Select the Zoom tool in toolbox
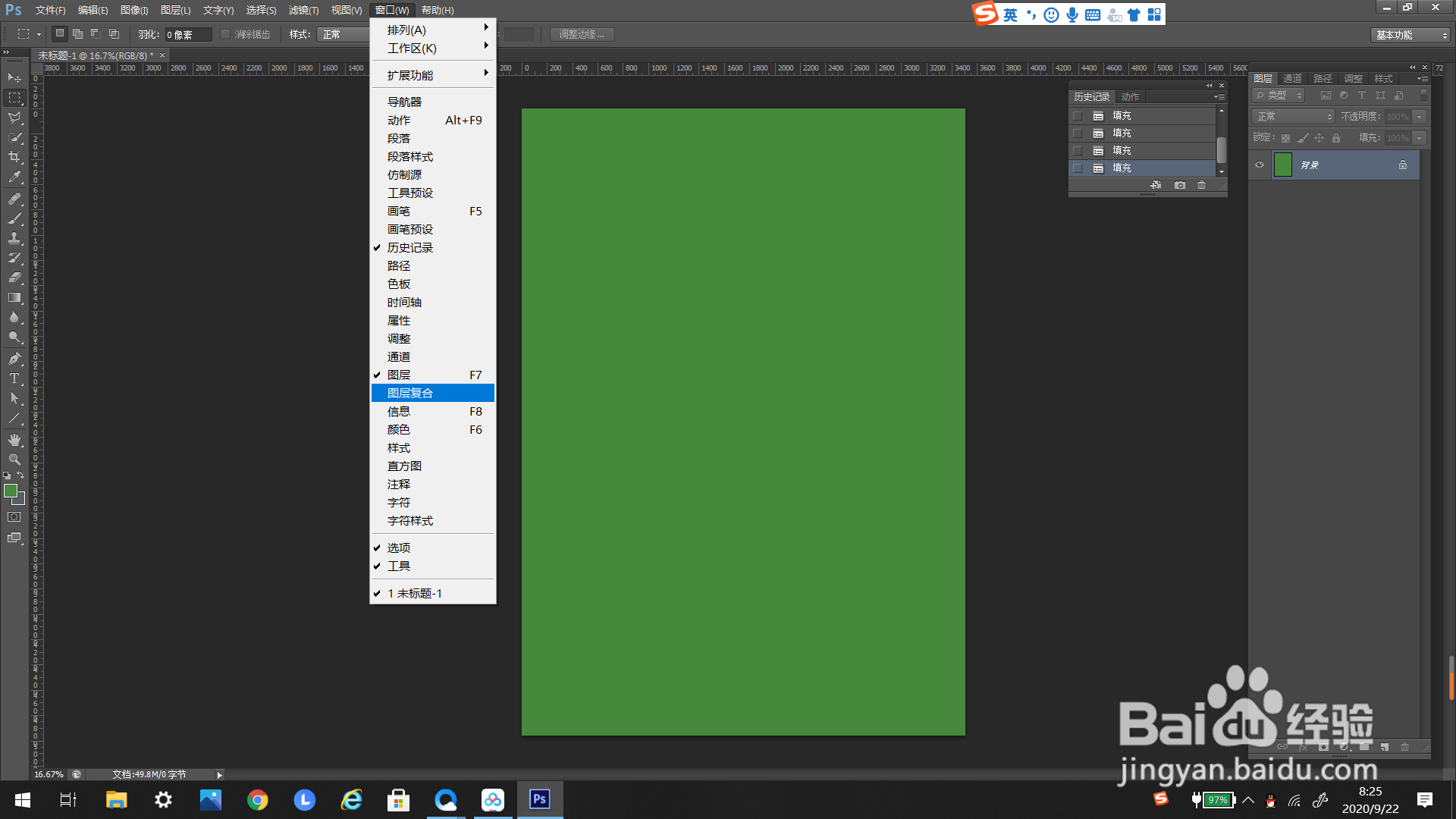 point(14,460)
